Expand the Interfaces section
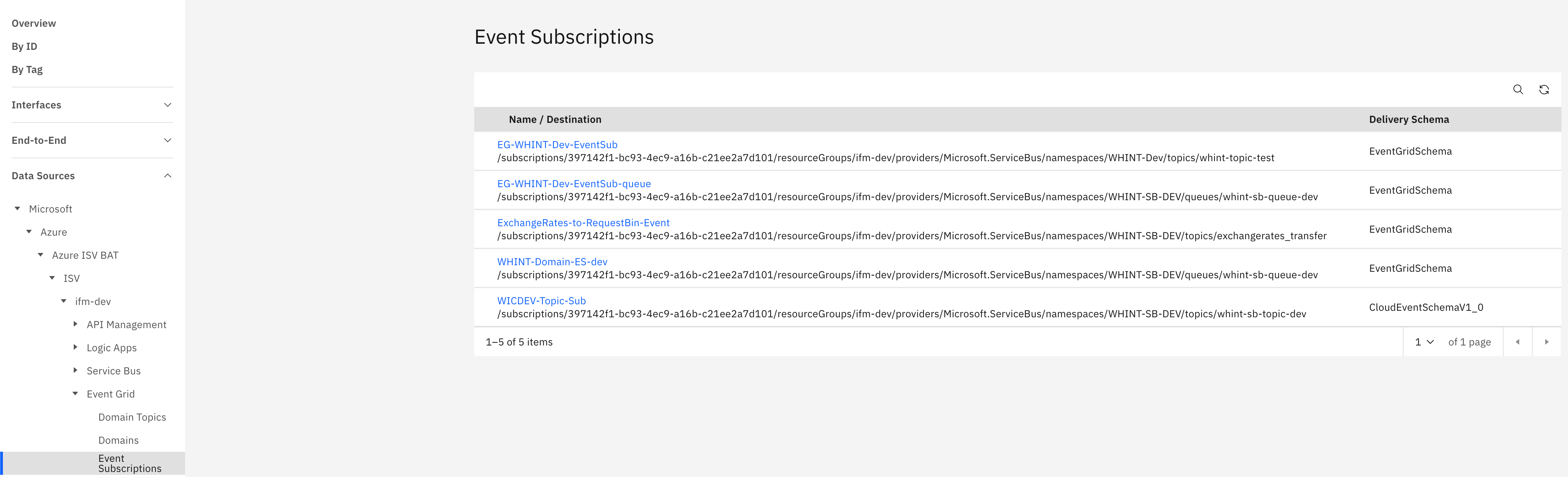1568x477 pixels. (x=167, y=105)
